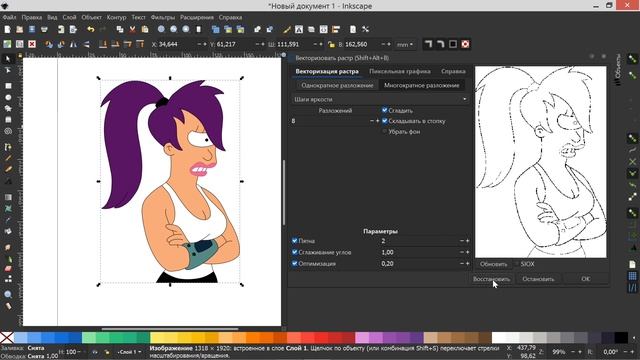Click the Восстановить button
Image resolution: width=640 pixels, height=360 pixels.
pos(491,279)
